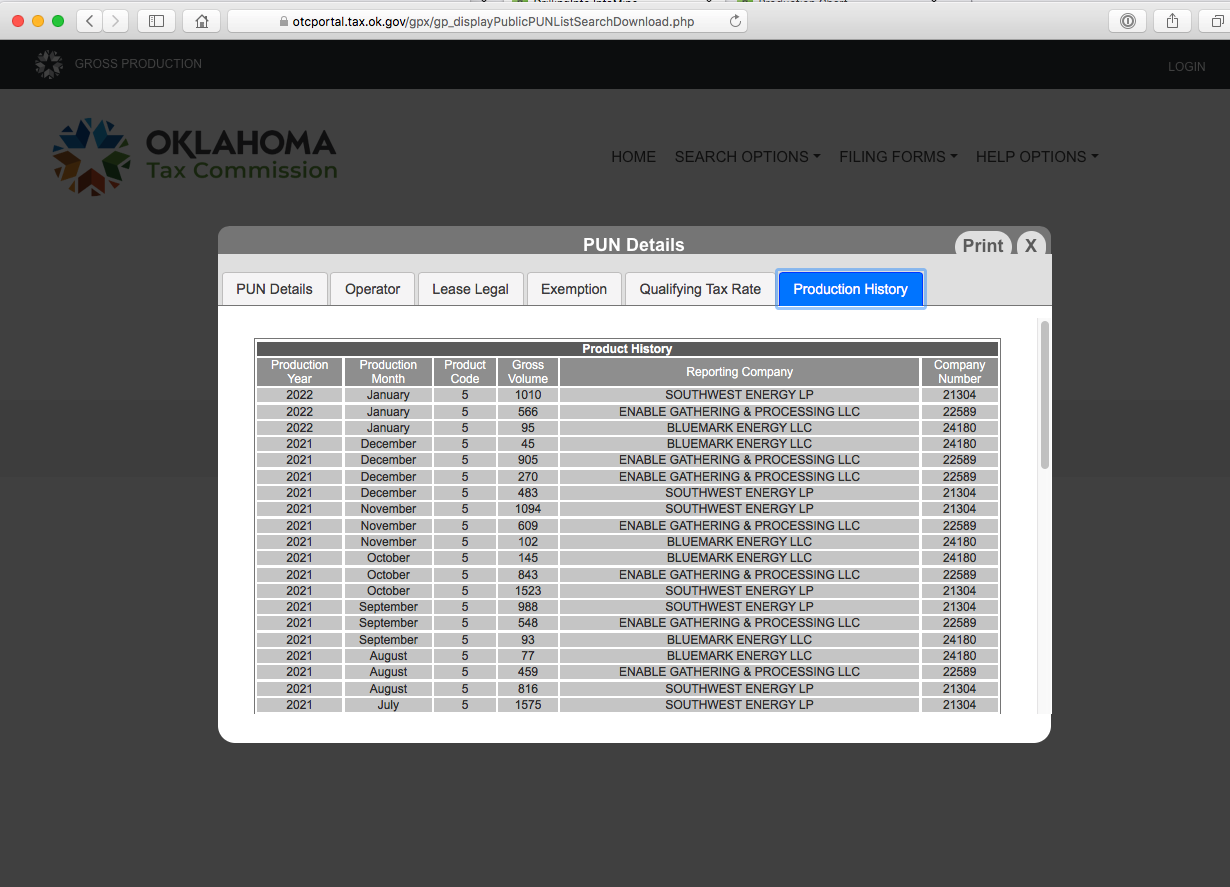Screen dimensions: 1230x887
Task: Click gross volume 905 cell
Action: [x=528, y=460]
